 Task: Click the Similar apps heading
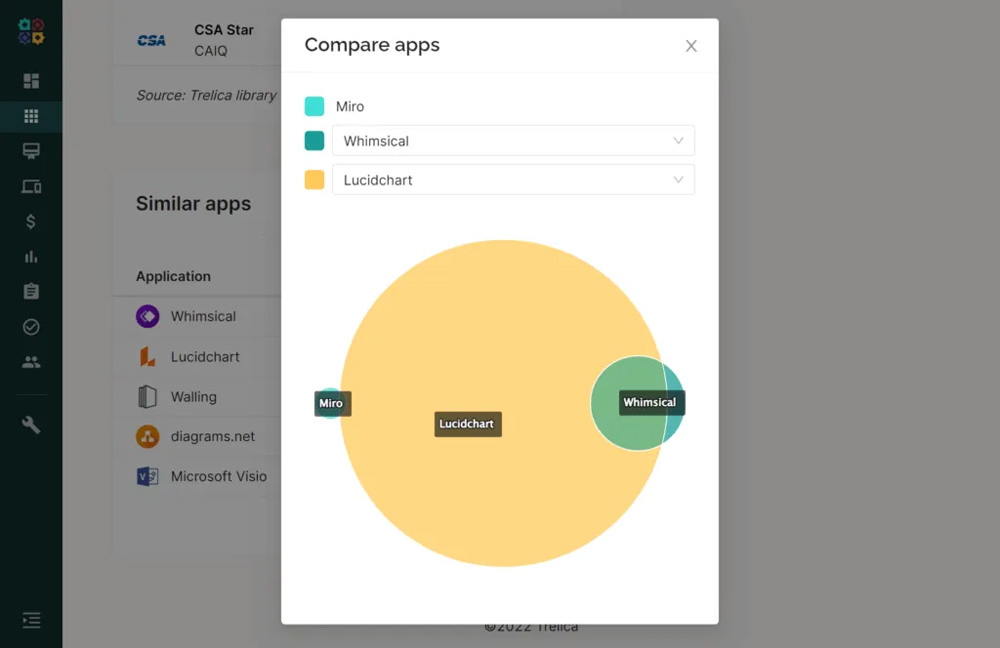coord(193,203)
